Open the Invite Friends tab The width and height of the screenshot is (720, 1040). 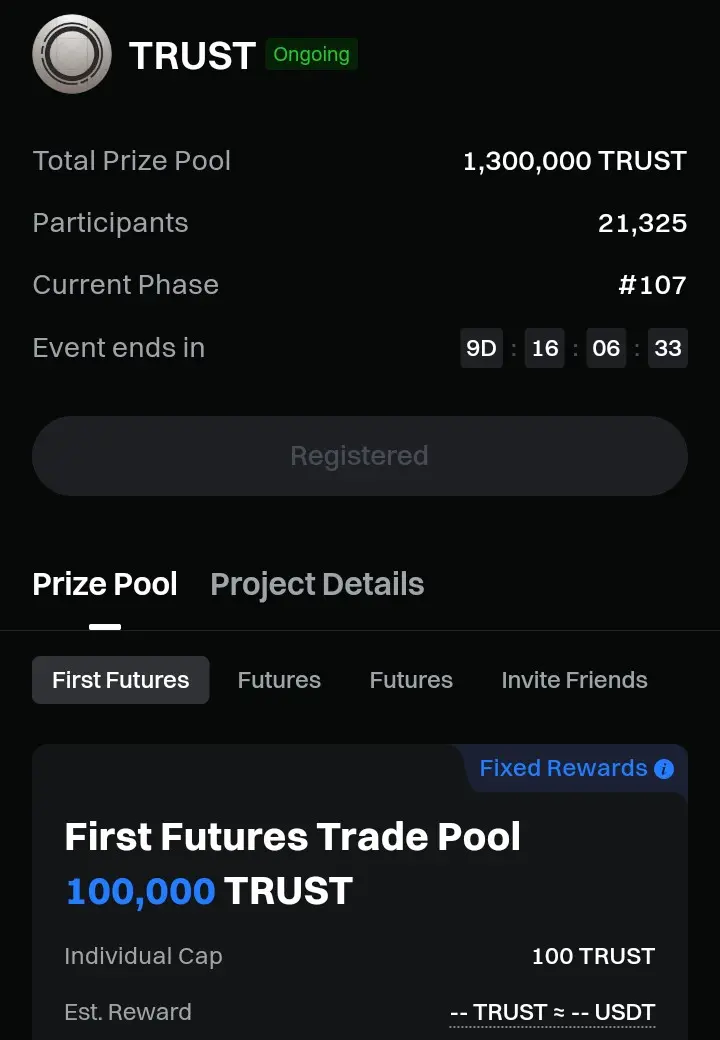tap(574, 680)
